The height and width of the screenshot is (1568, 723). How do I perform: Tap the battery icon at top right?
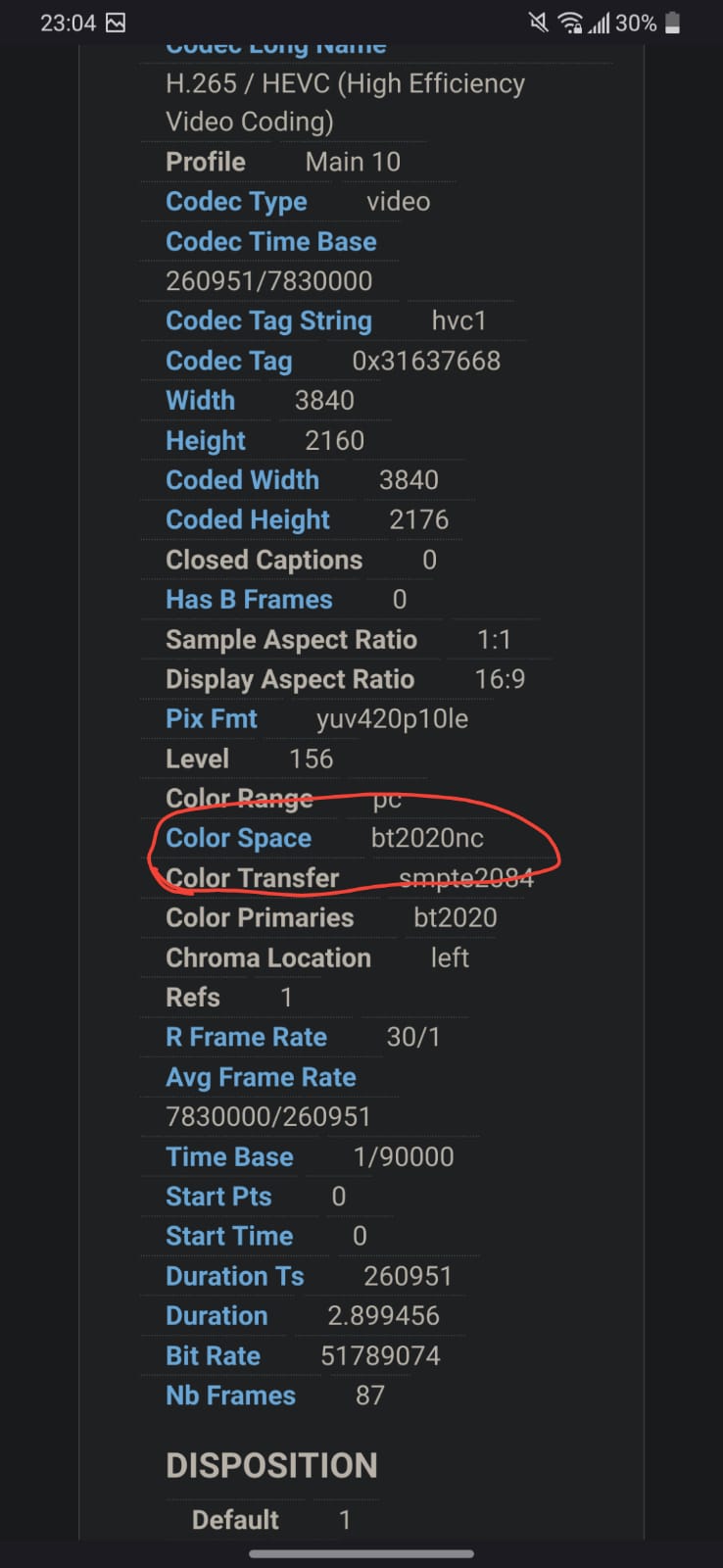[x=672, y=23]
